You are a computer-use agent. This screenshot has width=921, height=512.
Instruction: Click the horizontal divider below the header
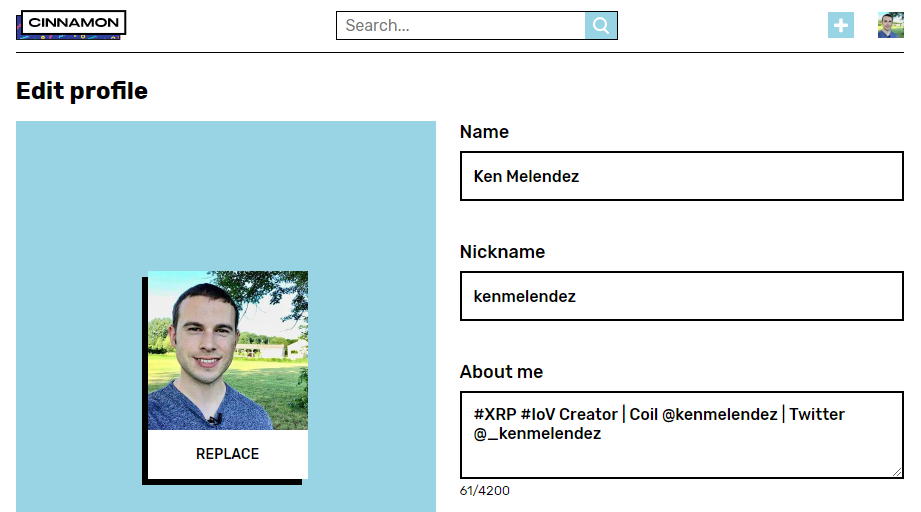pos(460,53)
